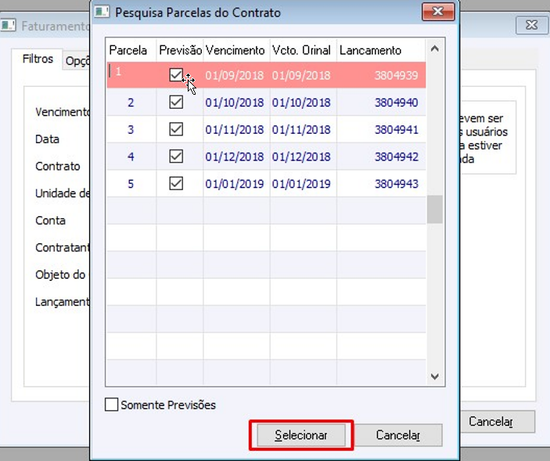Enable the Somente Previsões checkbox

point(112,405)
